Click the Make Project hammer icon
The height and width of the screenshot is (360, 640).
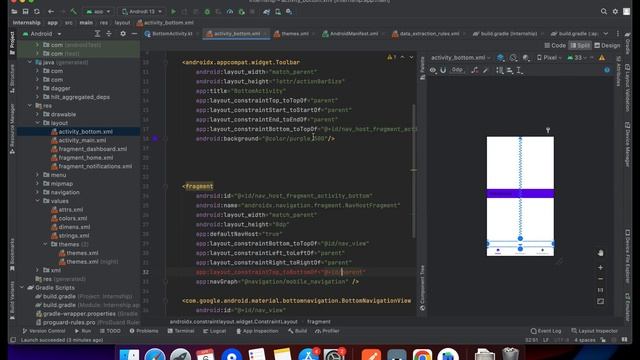pyautogui.click(x=74, y=12)
